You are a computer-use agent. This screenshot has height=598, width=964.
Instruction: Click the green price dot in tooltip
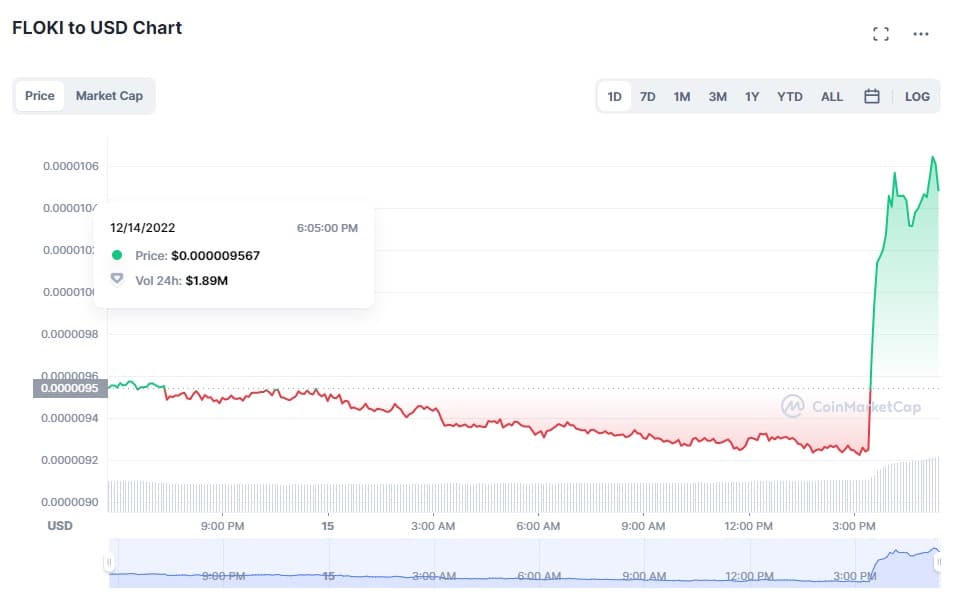tap(117, 254)
